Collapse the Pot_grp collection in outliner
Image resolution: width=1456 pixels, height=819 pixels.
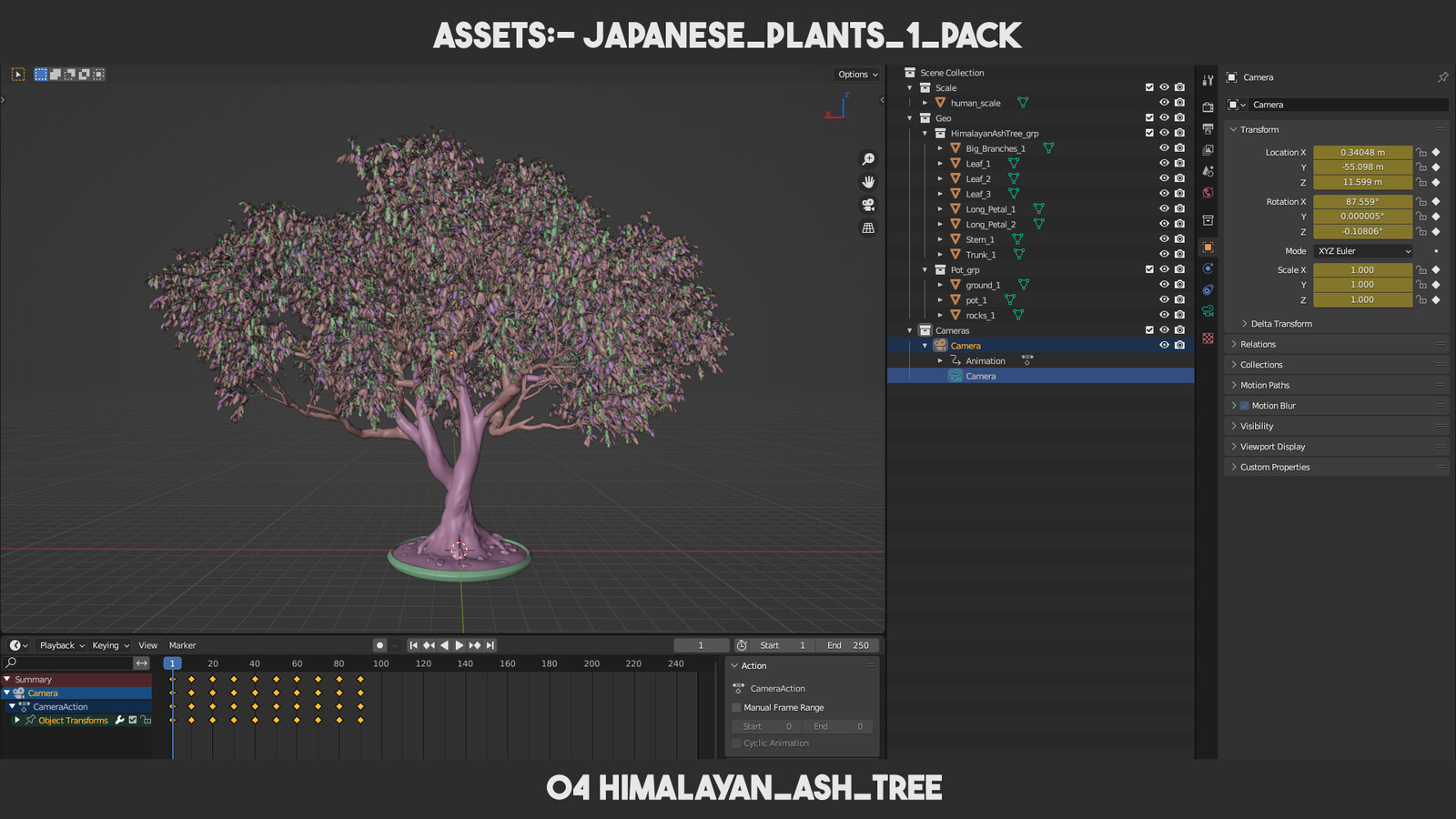coord(925,270)
